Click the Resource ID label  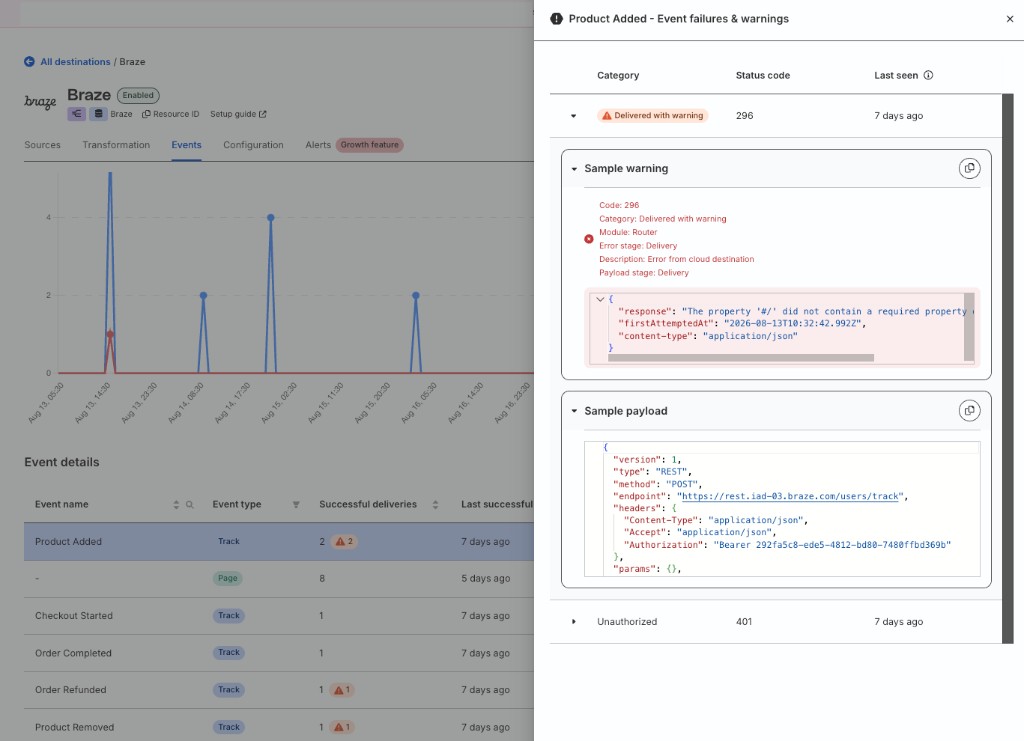[x=176, y=114]
